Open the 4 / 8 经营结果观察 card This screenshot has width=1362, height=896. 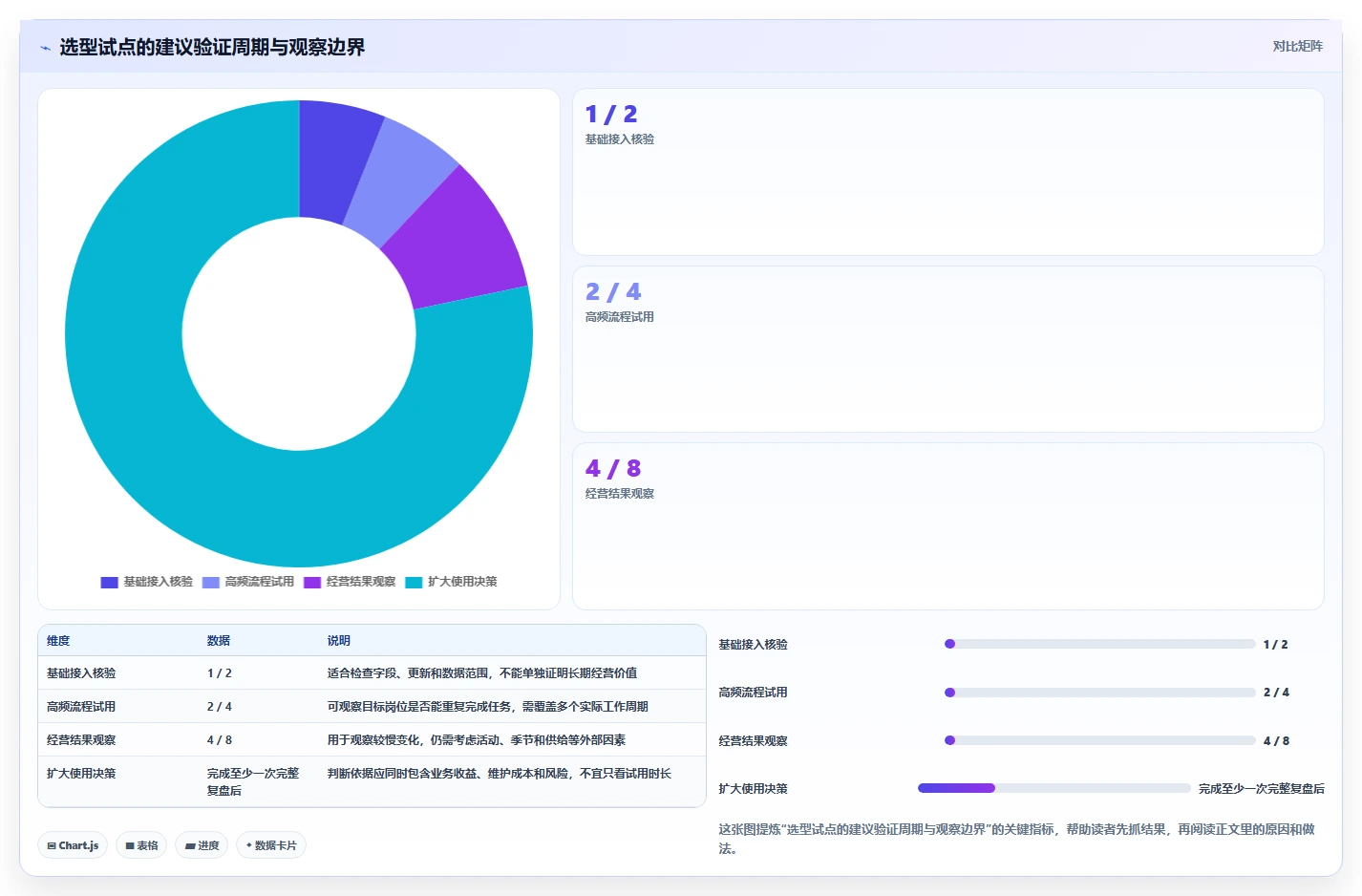[x=947, y=526]
